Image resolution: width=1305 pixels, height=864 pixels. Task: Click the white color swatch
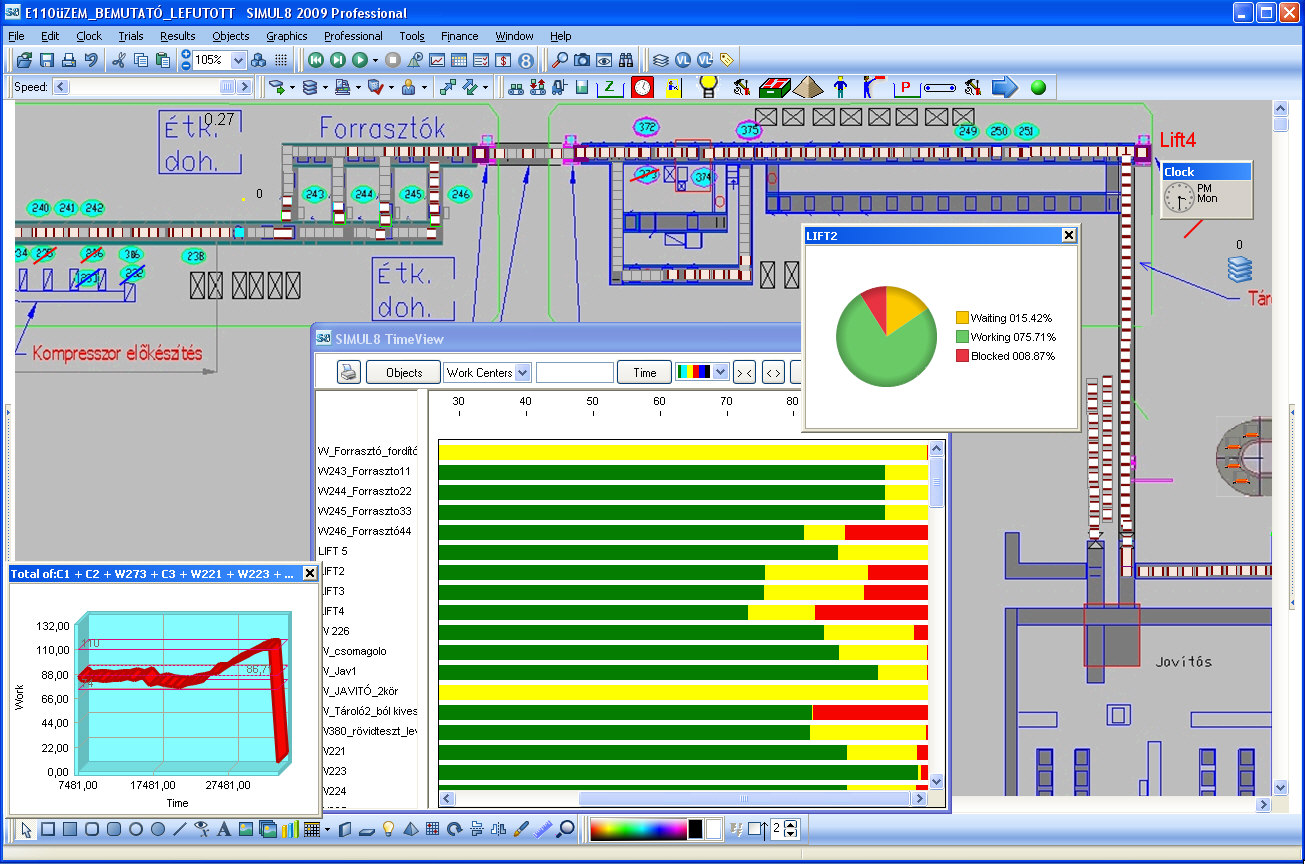click(713, 829)
